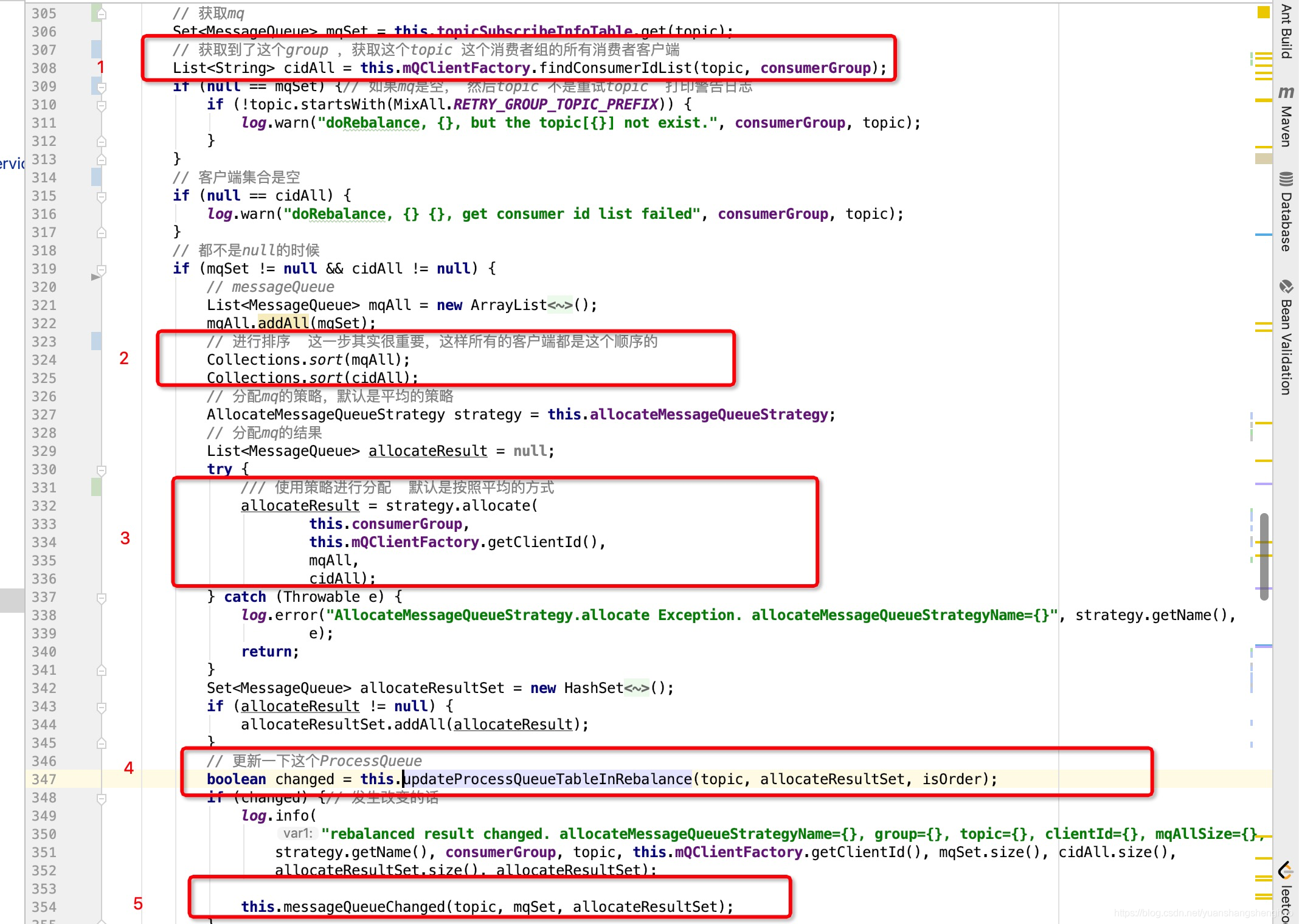Collapse the try block at line 330
The height and width of the screenshot is (924, 1299).
pyautogui.click(x=102, y=470)
